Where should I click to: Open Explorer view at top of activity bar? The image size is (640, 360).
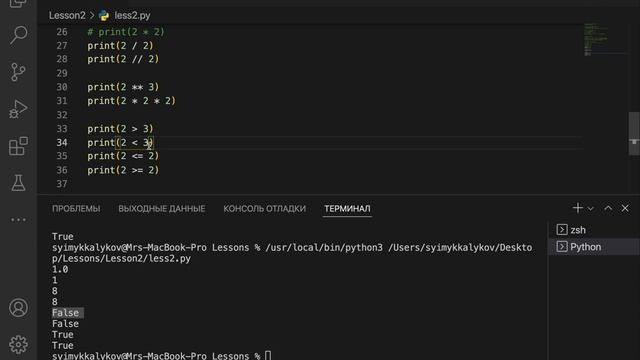[x=18, y=4]
